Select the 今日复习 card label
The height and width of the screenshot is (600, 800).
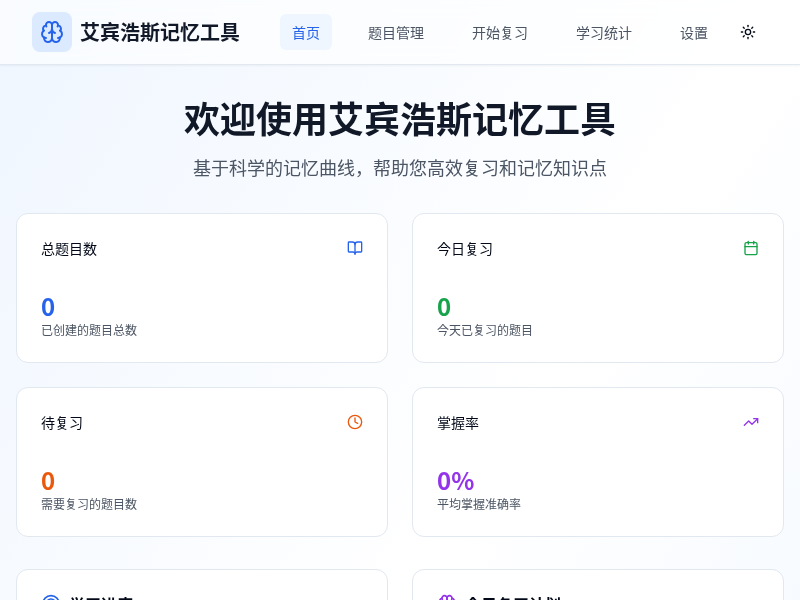click(465, 249)
